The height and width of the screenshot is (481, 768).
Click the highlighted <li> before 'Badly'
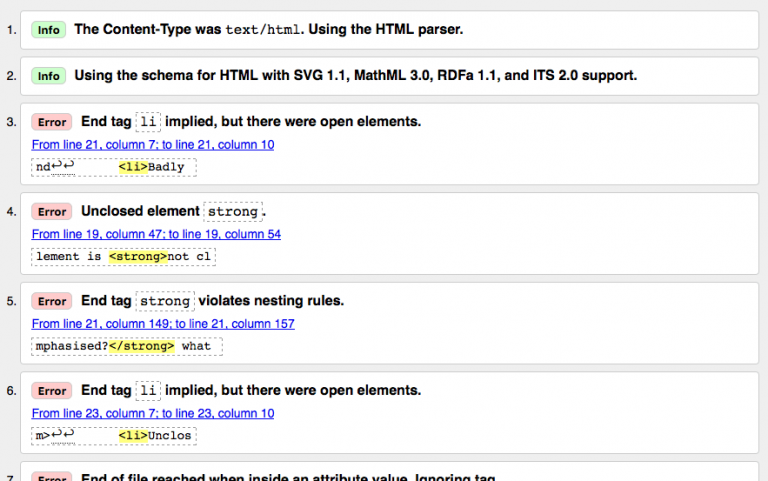tap(132, 167)
